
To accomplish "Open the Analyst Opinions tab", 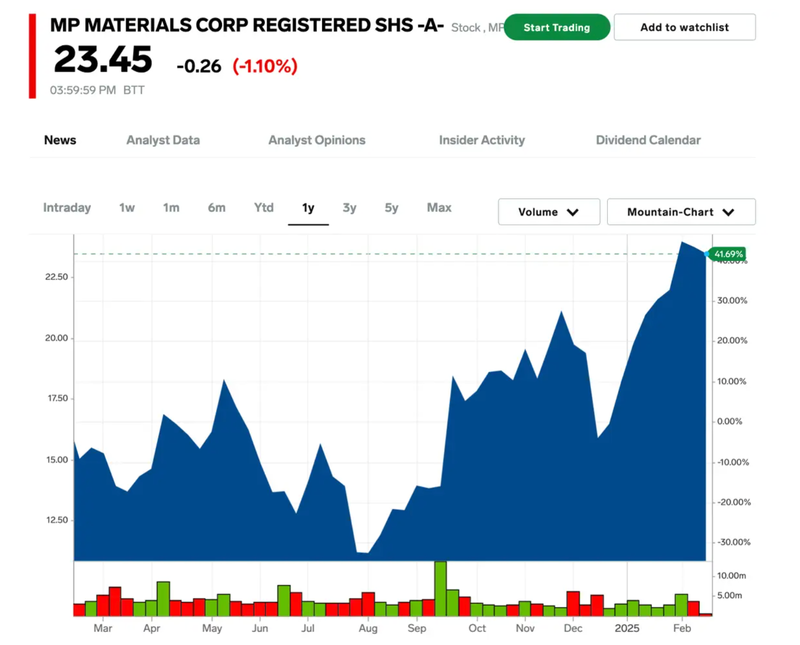I will tap(317, 140).
